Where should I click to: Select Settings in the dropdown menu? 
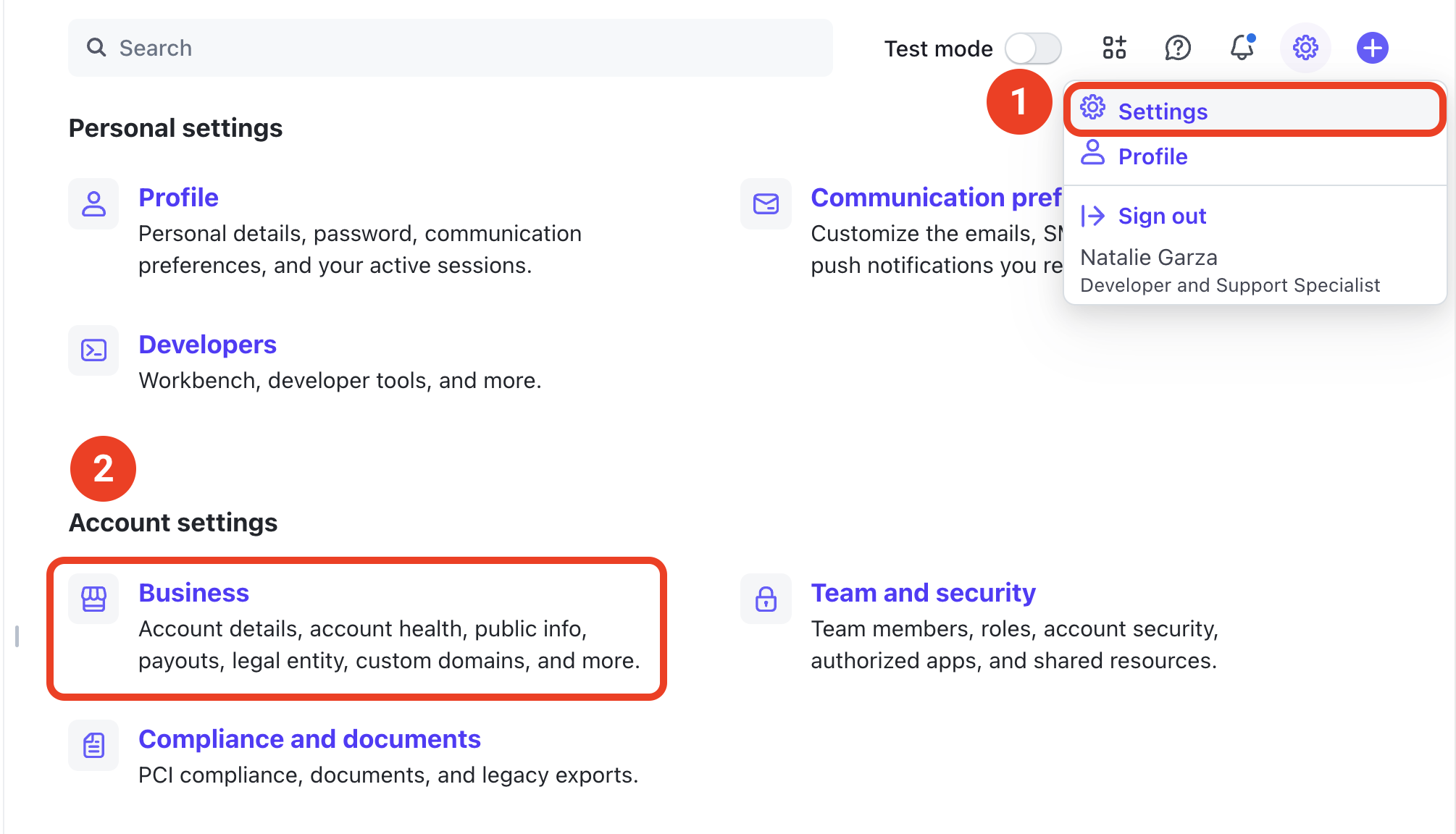[1162, 111]
